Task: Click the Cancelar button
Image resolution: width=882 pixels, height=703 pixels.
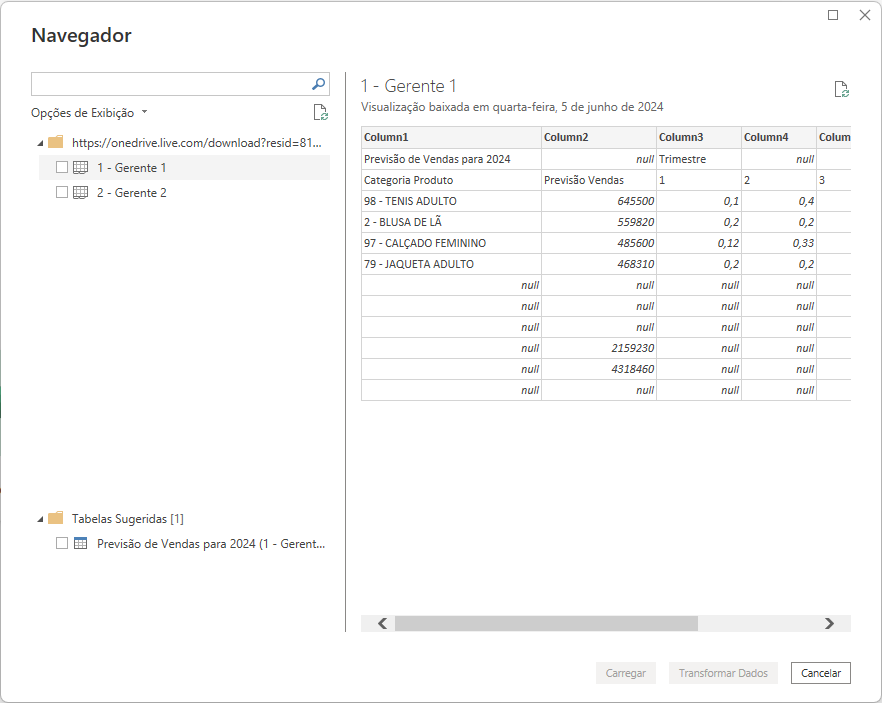Action: click(820, 673)
